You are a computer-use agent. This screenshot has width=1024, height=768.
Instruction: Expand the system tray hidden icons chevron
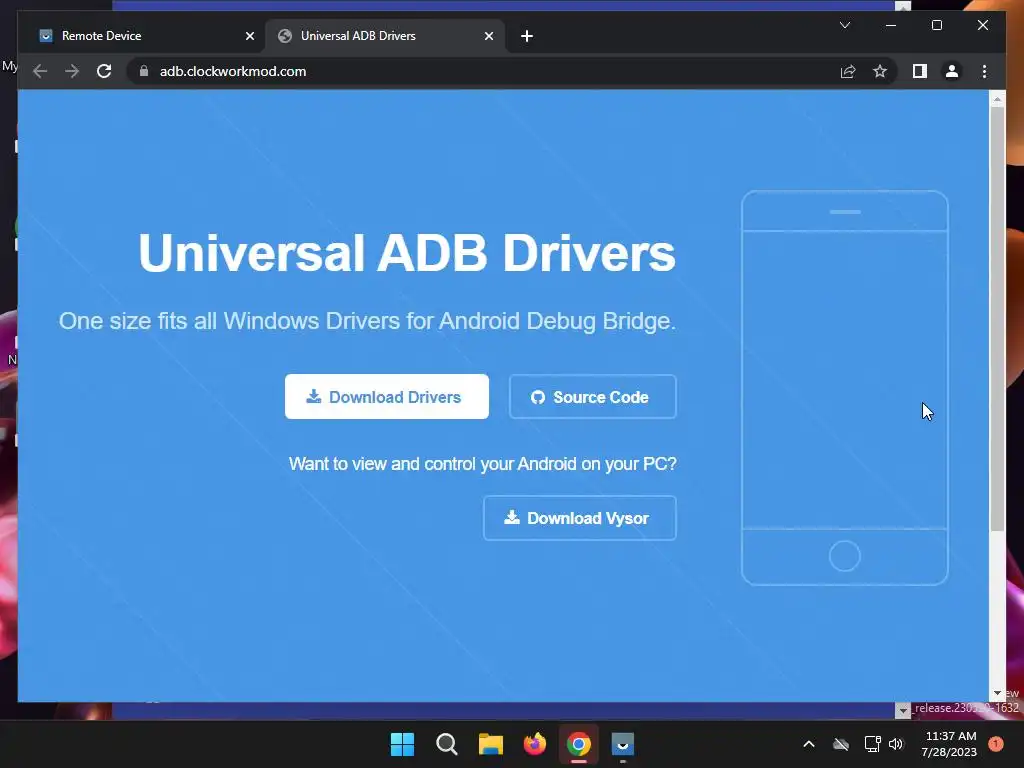(808, 744)
